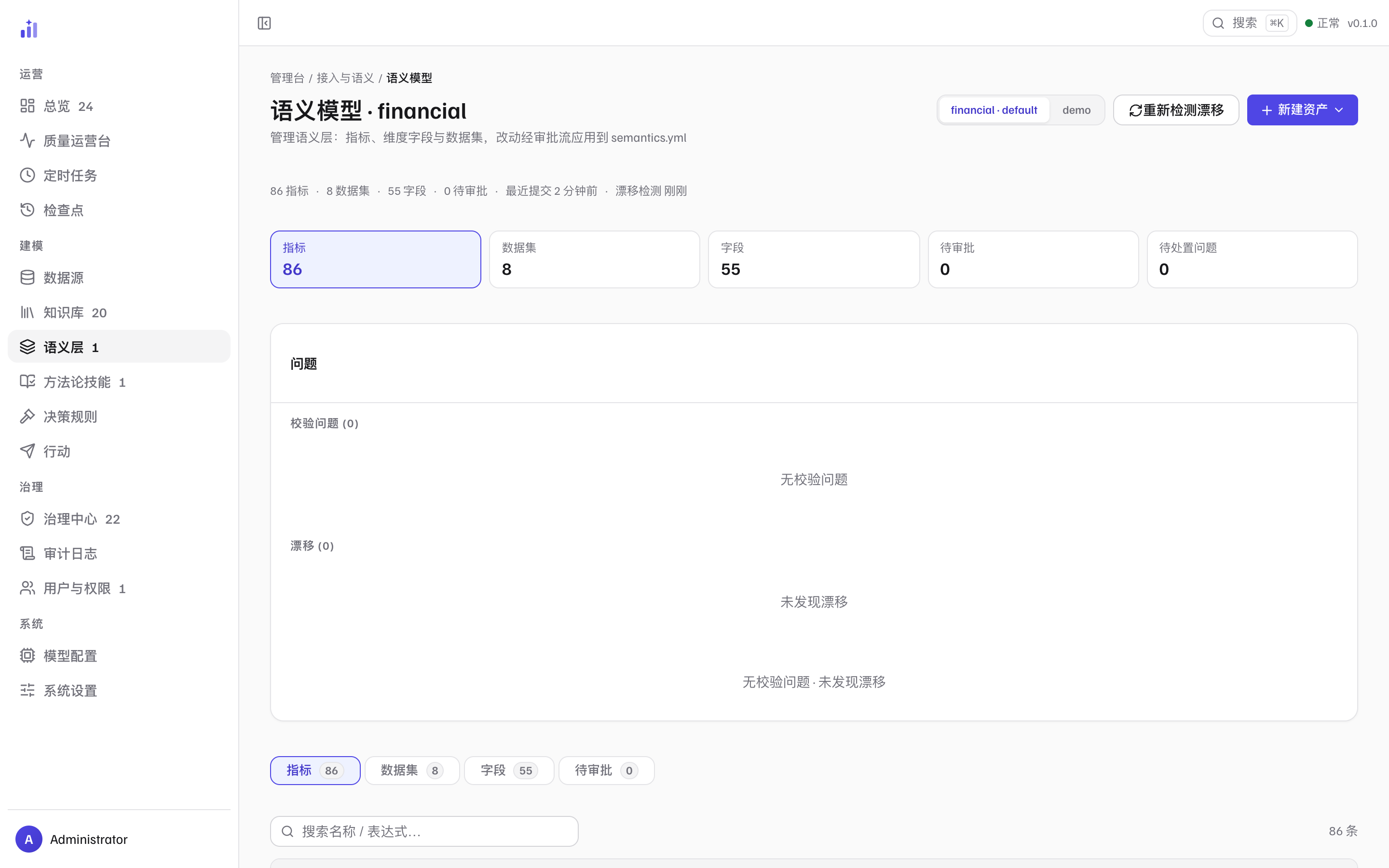Viewport: 1389px width, 868px height.
Task: Go to 接入与语义 breadcrumb
Action: tap(345, 78)
